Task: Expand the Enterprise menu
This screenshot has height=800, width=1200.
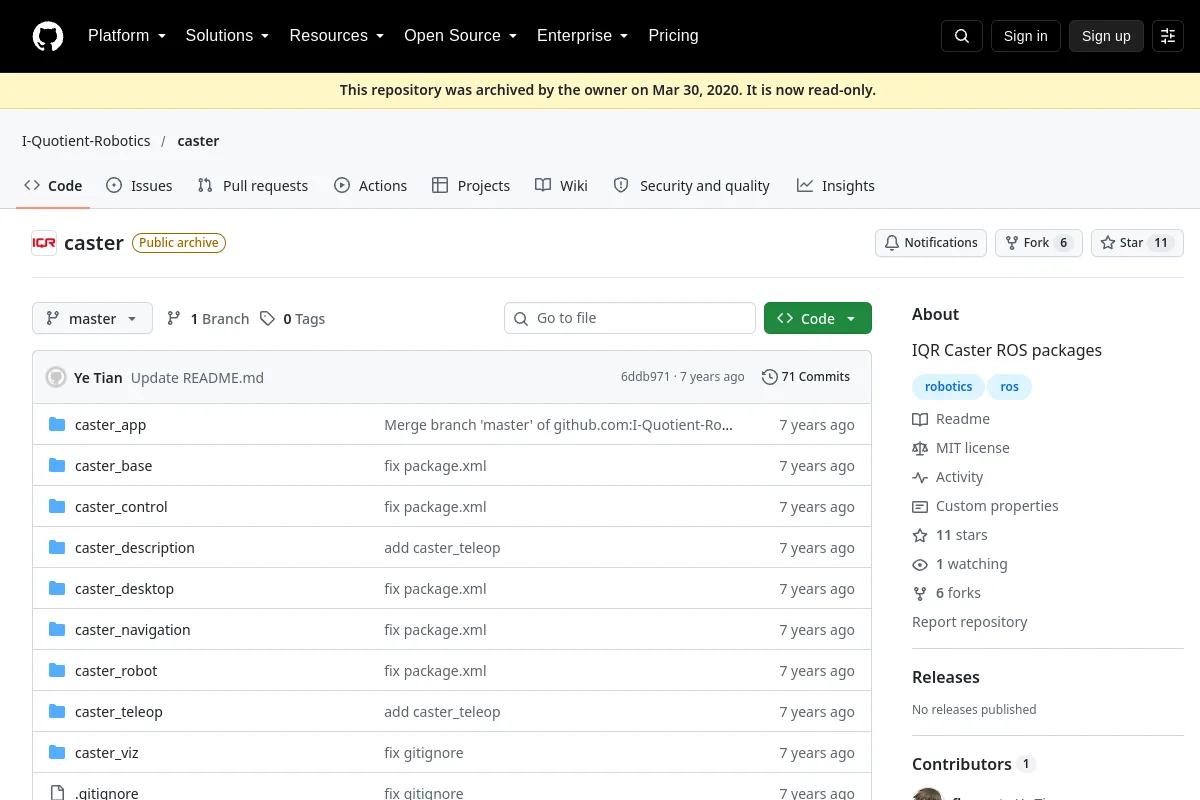Action: point(582,36)
